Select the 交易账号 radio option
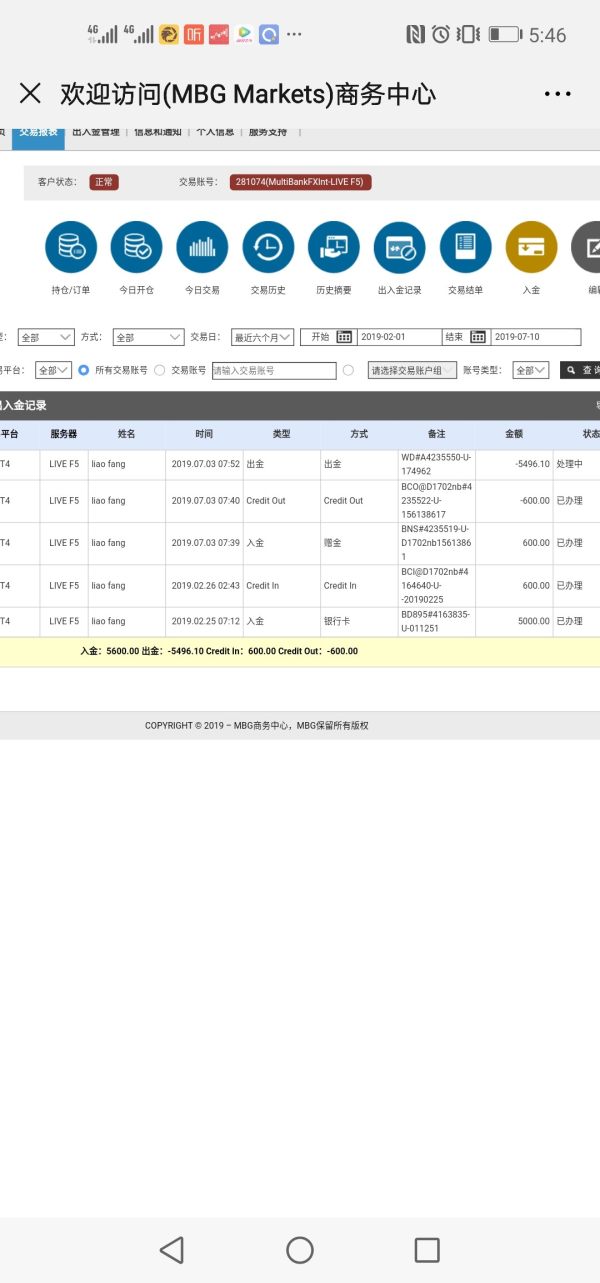This screenshot has height=1283, width=600. coord(160,370)
